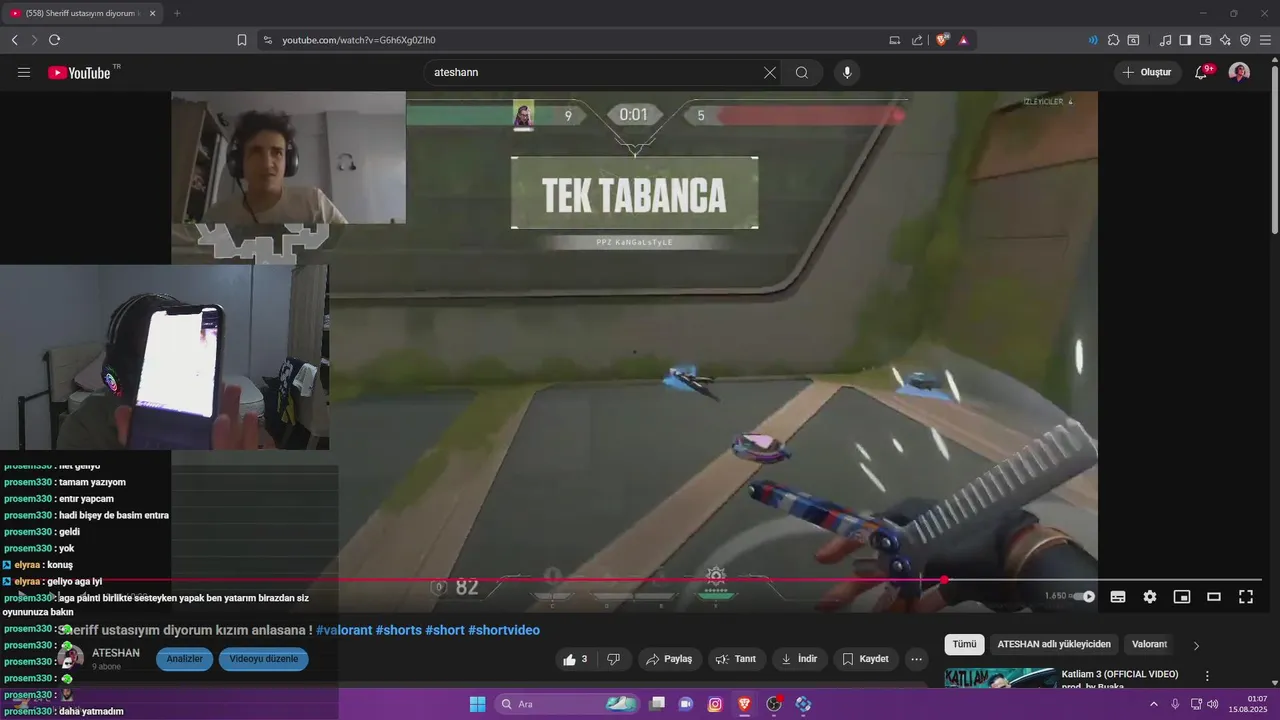Viewport: 1280px width, 720px height.
Task: Open a new browser tab
Action: coord(177,13)
